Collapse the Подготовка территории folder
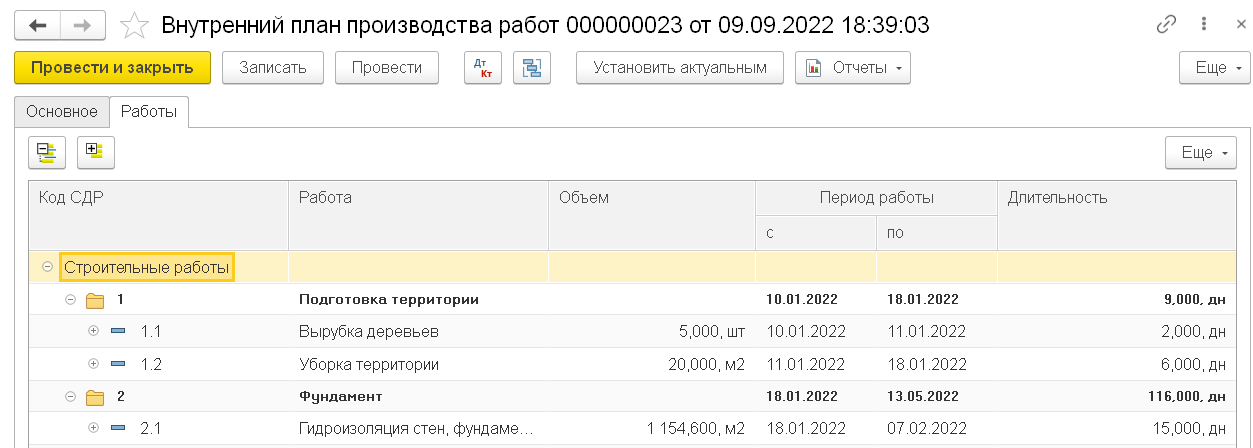Image resolution: width=1253 pixels, height=448 pixels. point(70,299)
